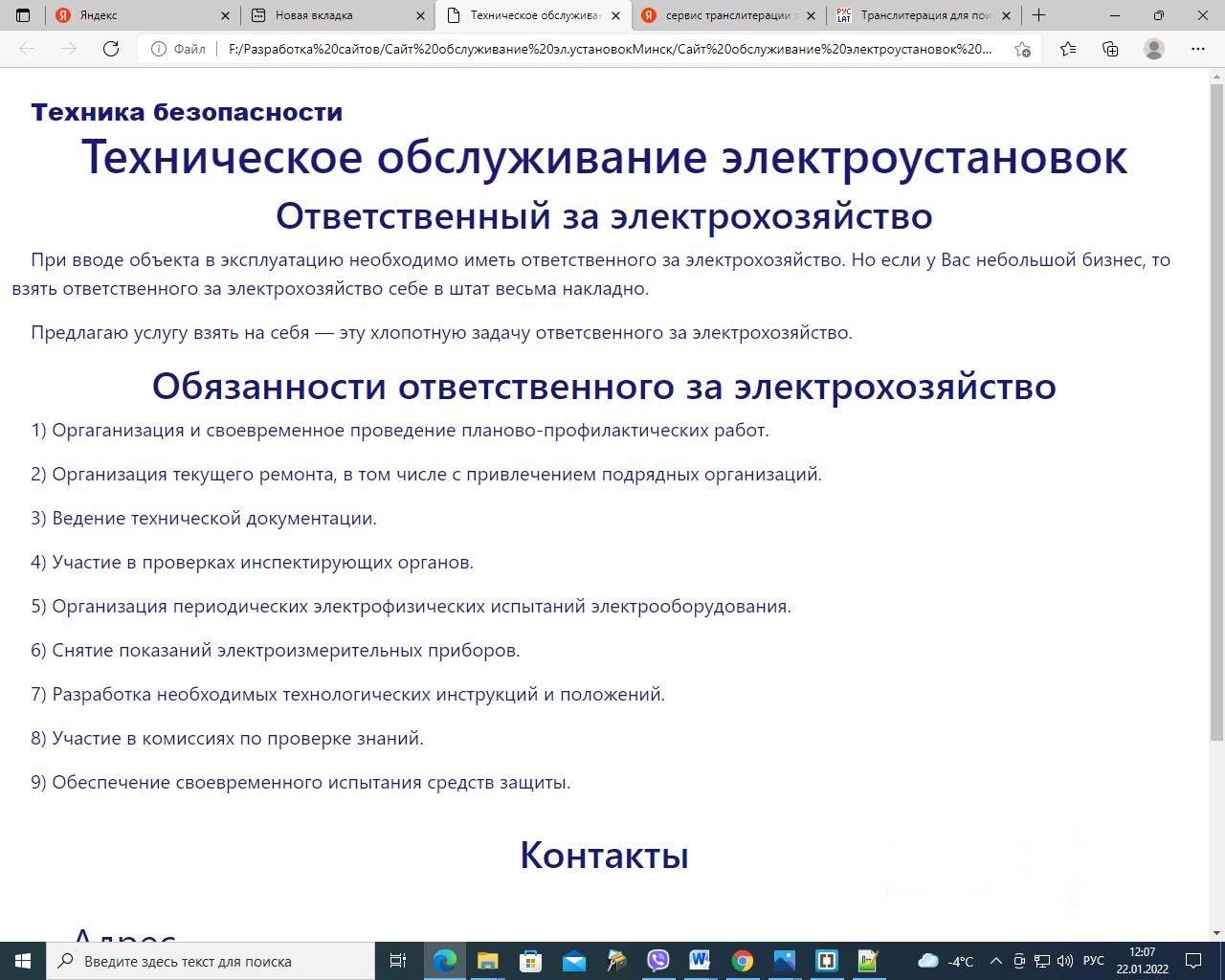Launch Google Chrome from the taskbar
This screenshot has height=980, width=1225.
[743, 961]
